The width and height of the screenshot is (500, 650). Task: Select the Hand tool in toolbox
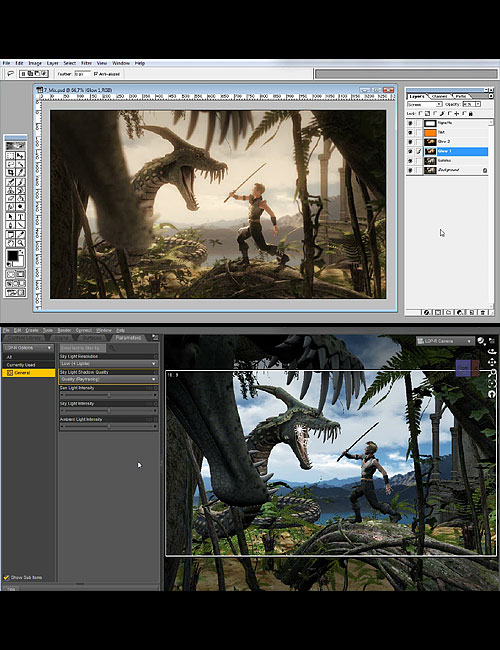(10, 243)
